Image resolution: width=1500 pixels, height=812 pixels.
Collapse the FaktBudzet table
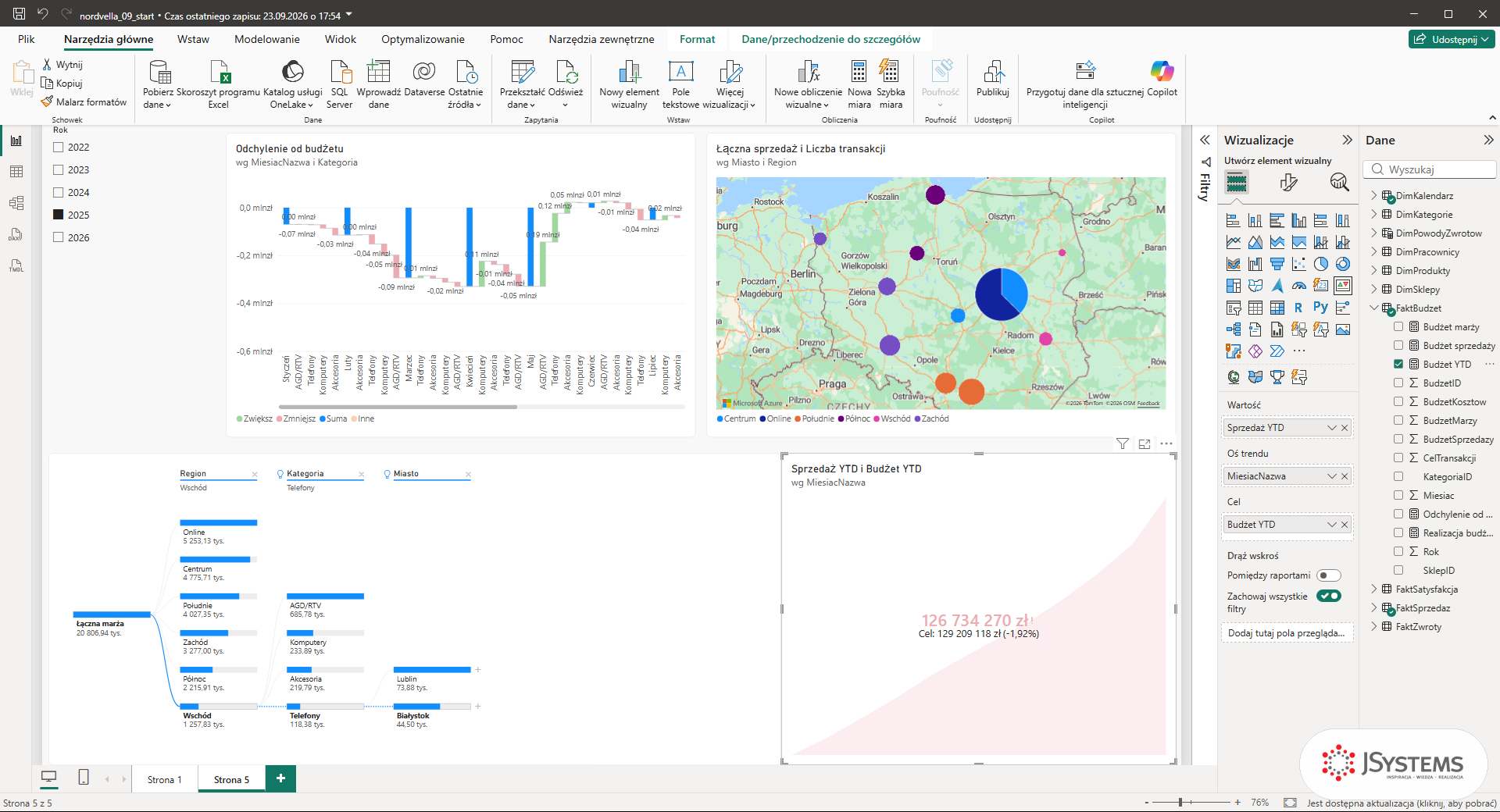(x=1374, y=308)
